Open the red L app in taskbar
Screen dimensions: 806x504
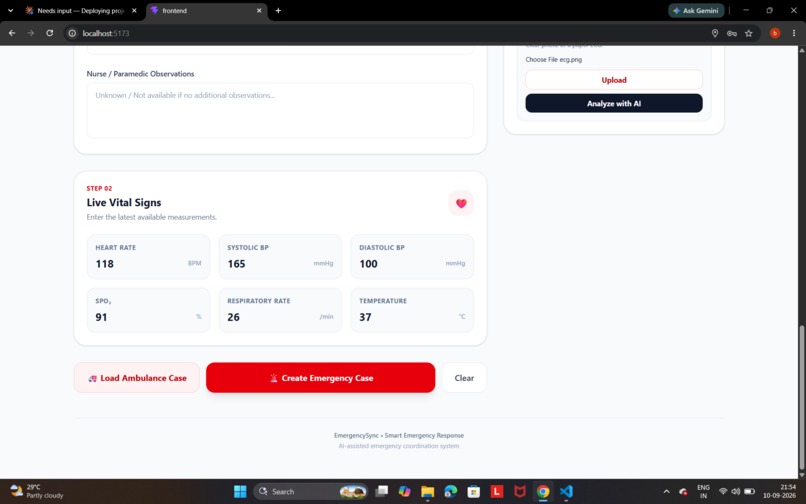point(497,492)
